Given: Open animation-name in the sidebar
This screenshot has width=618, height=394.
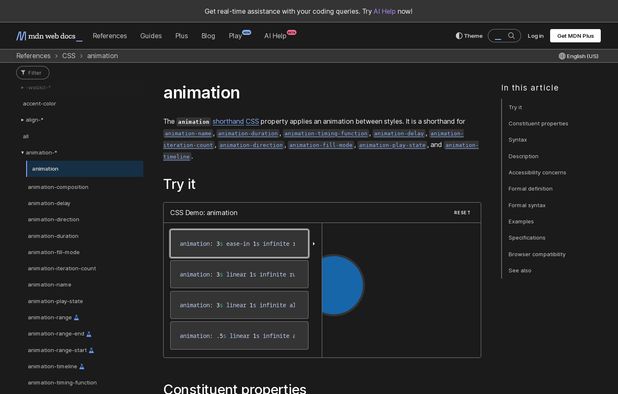Looking at the screenshot, I should click(49, 284).
